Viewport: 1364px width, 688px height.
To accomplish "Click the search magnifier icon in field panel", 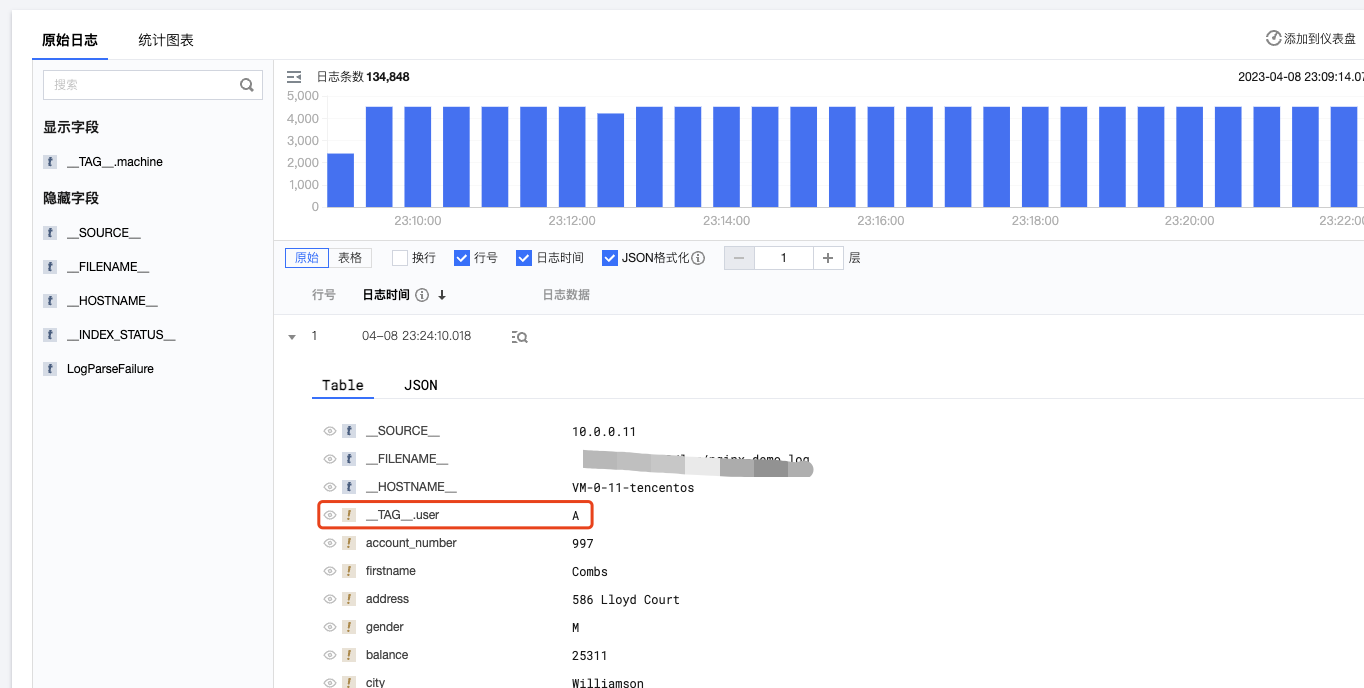I will (x=247, y=85).
